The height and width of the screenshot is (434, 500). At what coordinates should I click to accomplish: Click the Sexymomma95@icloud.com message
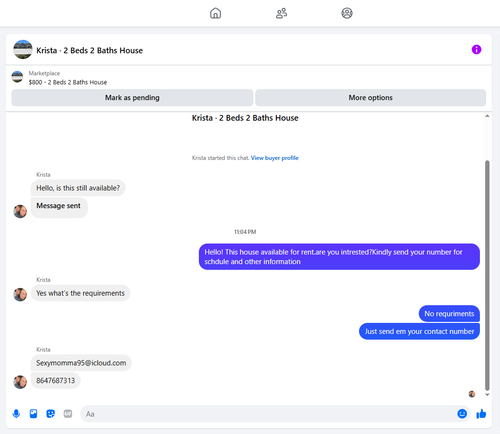pyautogui.click(x=81, y=363)
